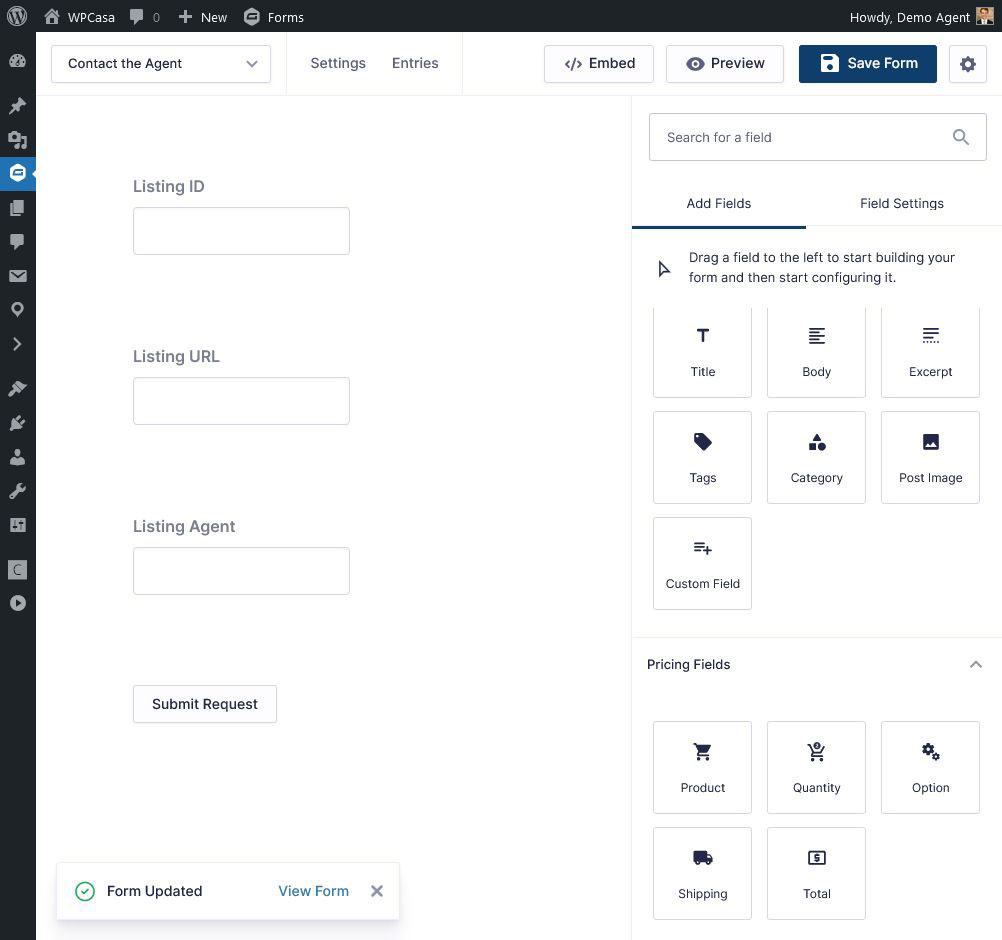The width and height of the screenshot is (1002, 940).
Task: Expand the WordPress sidebar chevron item
Action: tap(17, 344)
